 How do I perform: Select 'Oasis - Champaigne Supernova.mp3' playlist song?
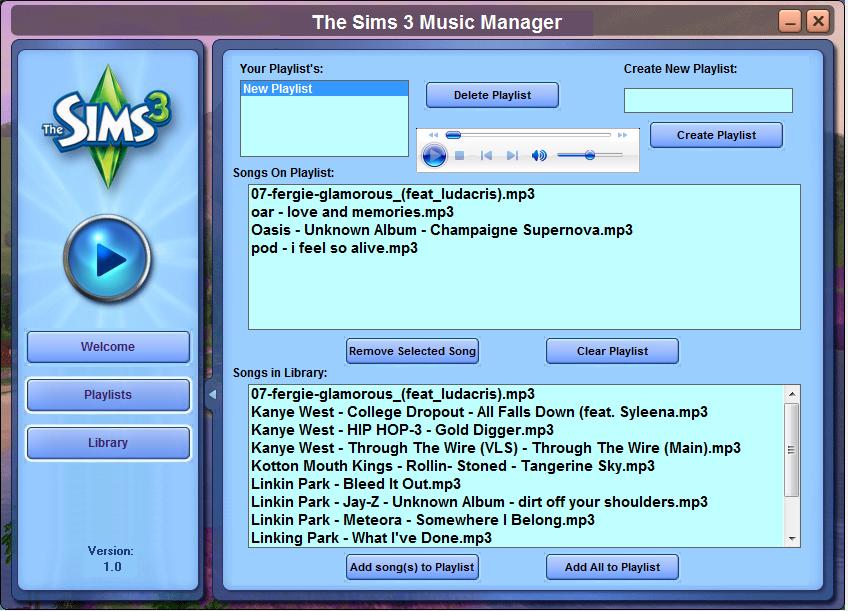pos(524,230)
